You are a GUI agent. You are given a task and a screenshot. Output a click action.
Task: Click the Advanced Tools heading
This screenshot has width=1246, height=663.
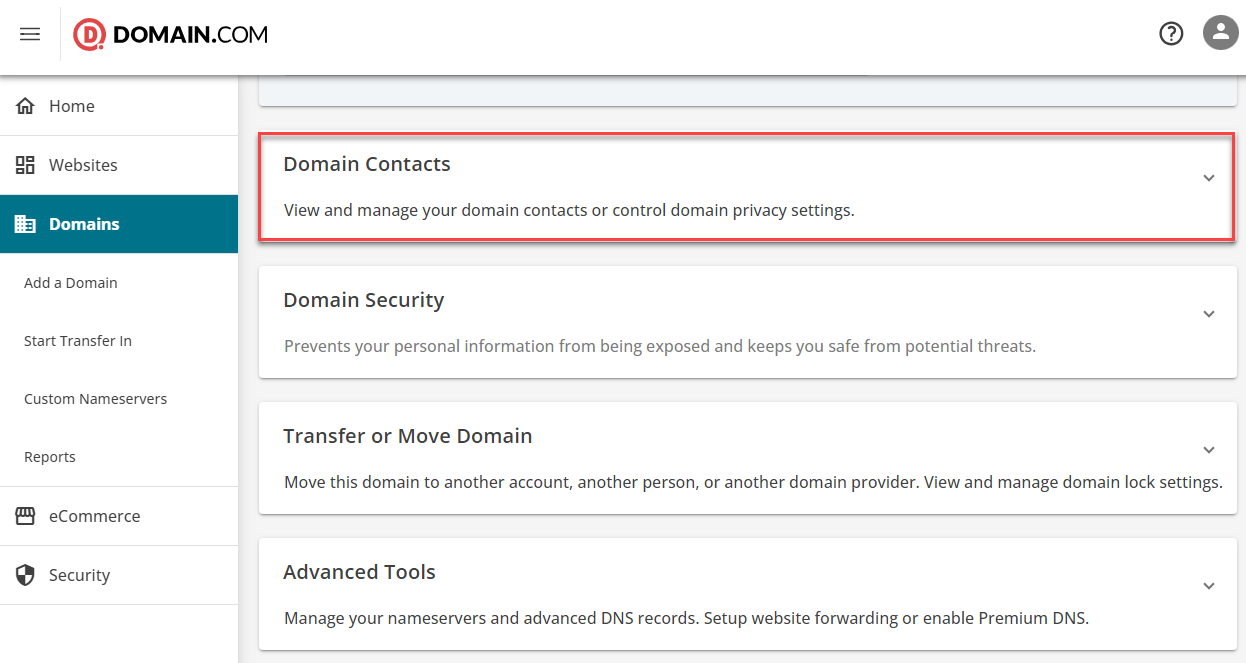coord(359,572)
